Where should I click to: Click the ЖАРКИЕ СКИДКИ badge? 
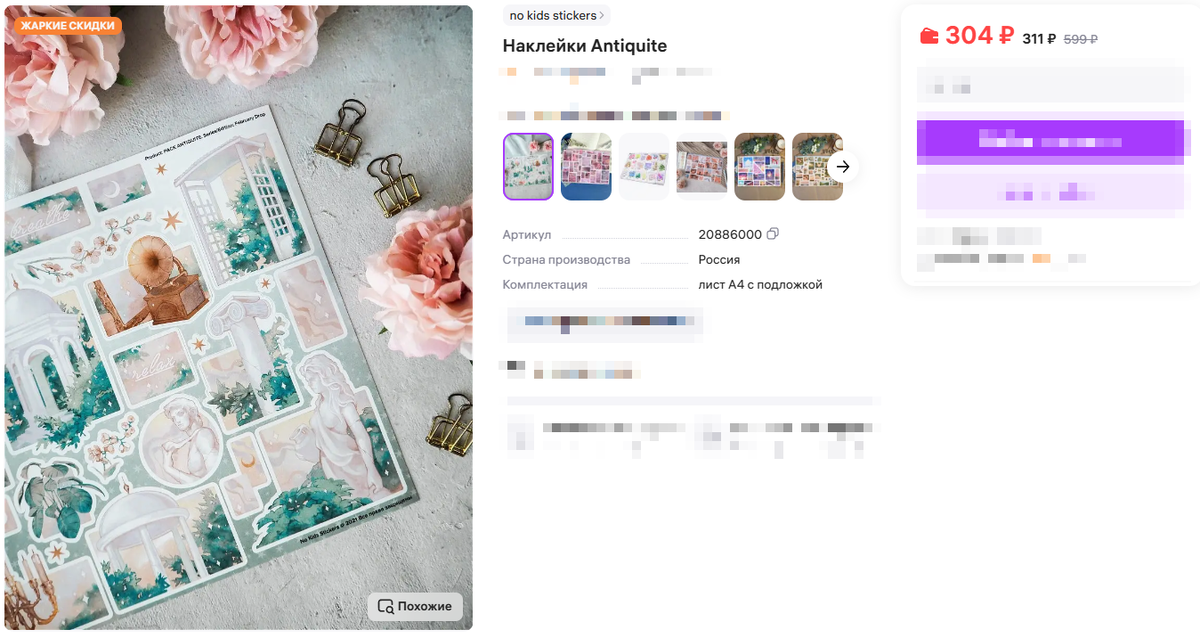pos(67,25)
